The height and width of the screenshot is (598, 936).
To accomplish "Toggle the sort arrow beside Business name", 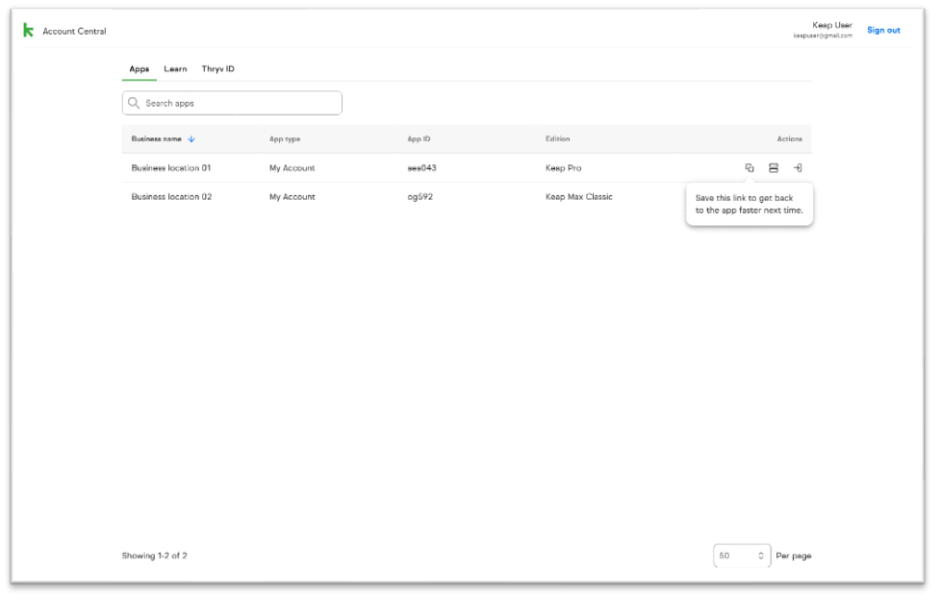I will [191, 139].
